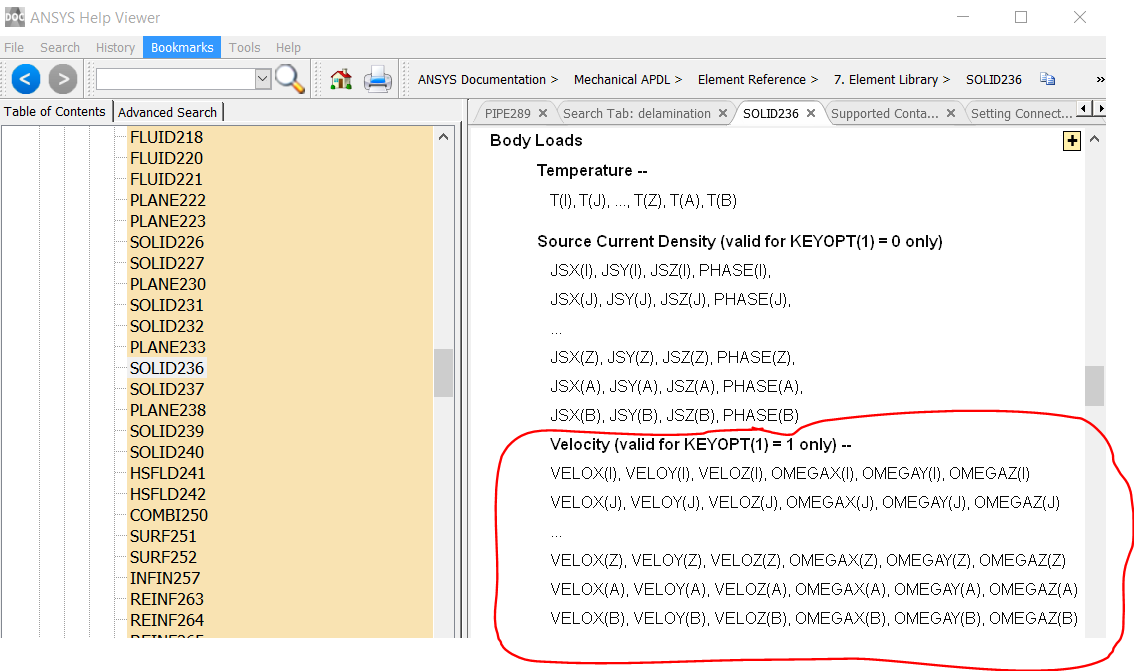The height and width of the screenshot is (671, 1134).
Task: Switch to Advanced Search tab
Action: click(167, 112)
